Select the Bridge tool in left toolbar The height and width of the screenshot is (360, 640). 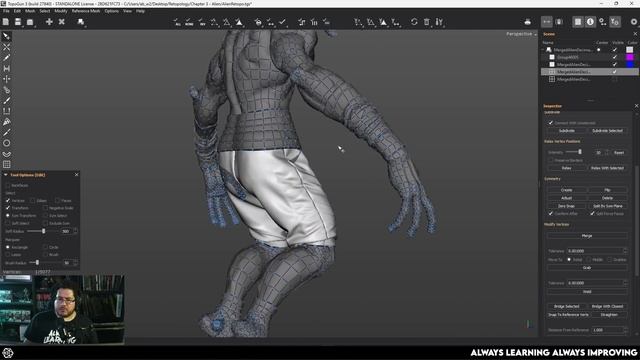pyautogui.click(x=6, y=68)
